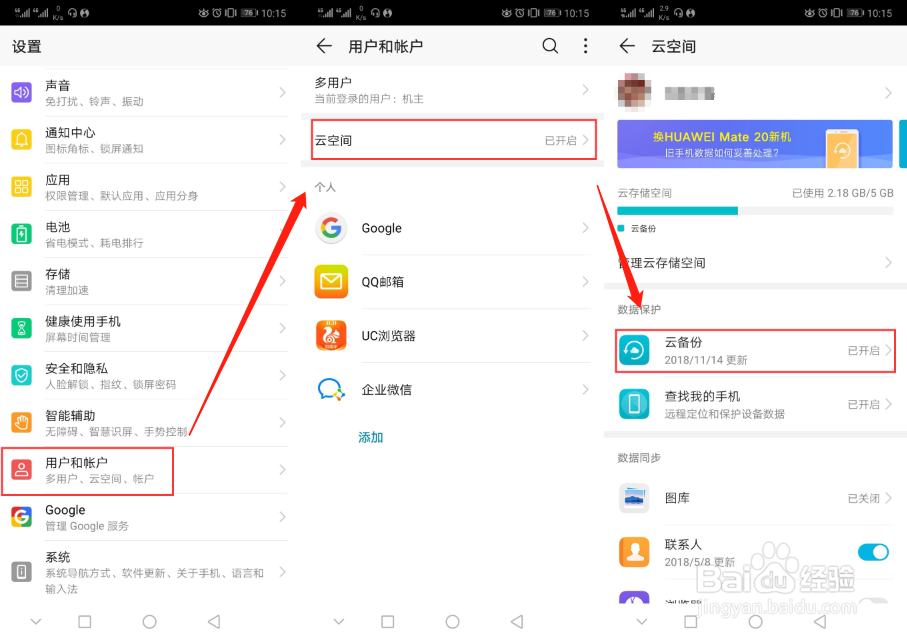This screenshot has height=639, width=907.
Task: Open 云备份 2018/11/14 更新 entry
Action: tap(755, 350)
